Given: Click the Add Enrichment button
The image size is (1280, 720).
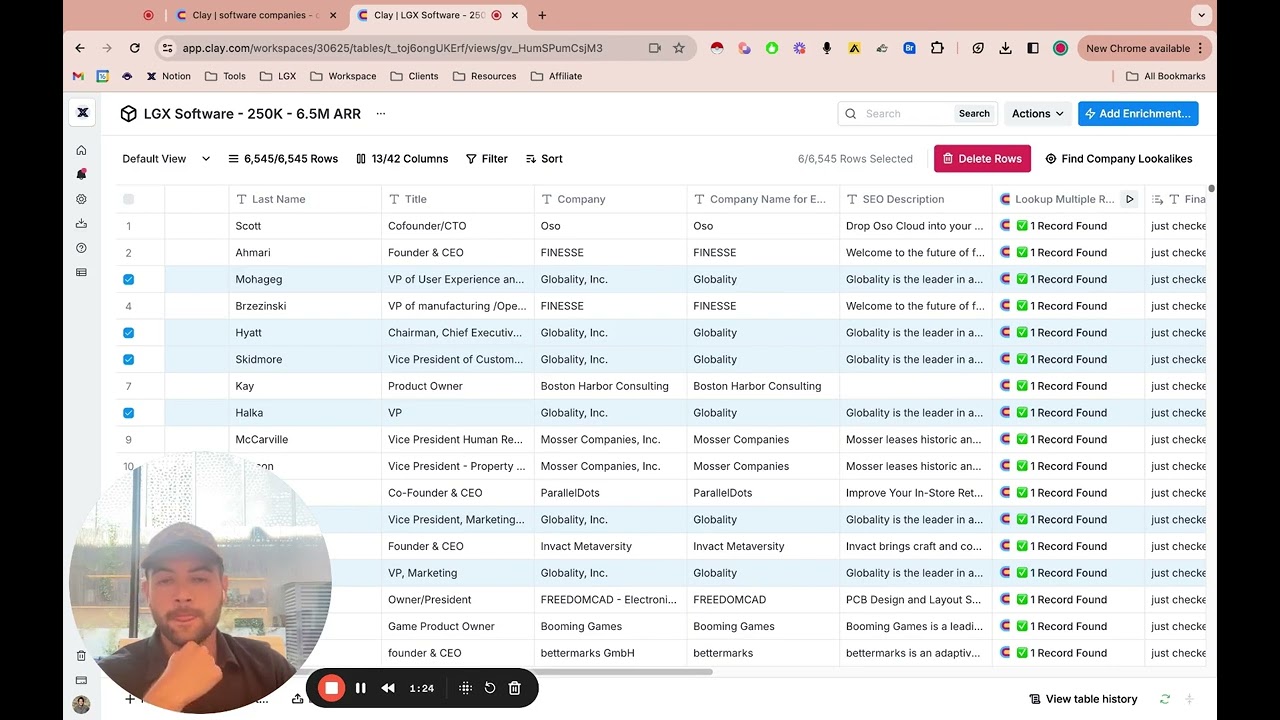Looking at the screenshot, I should point(1138,114).
